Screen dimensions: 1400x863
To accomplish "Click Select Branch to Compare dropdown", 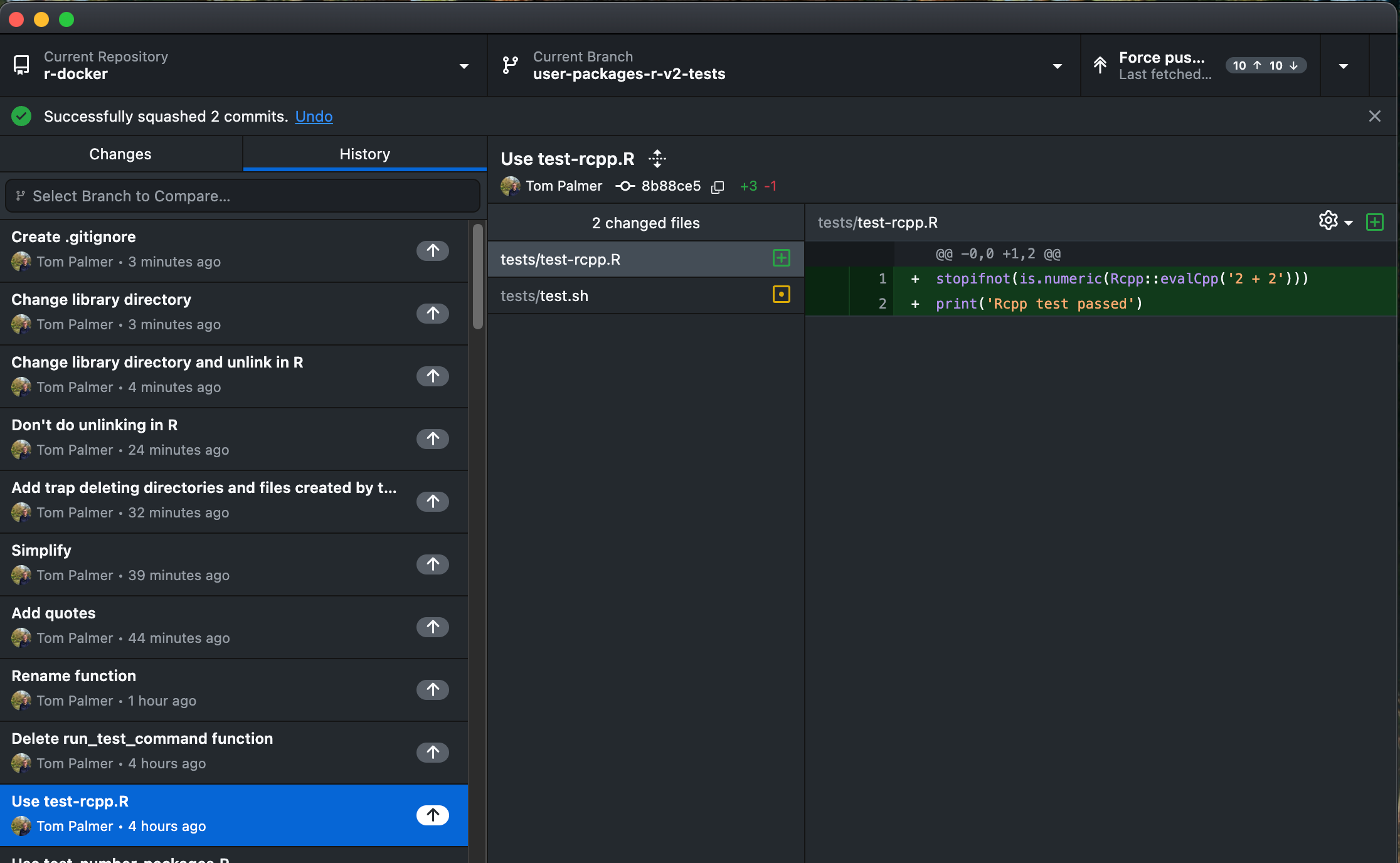I will tap(241, 196).
